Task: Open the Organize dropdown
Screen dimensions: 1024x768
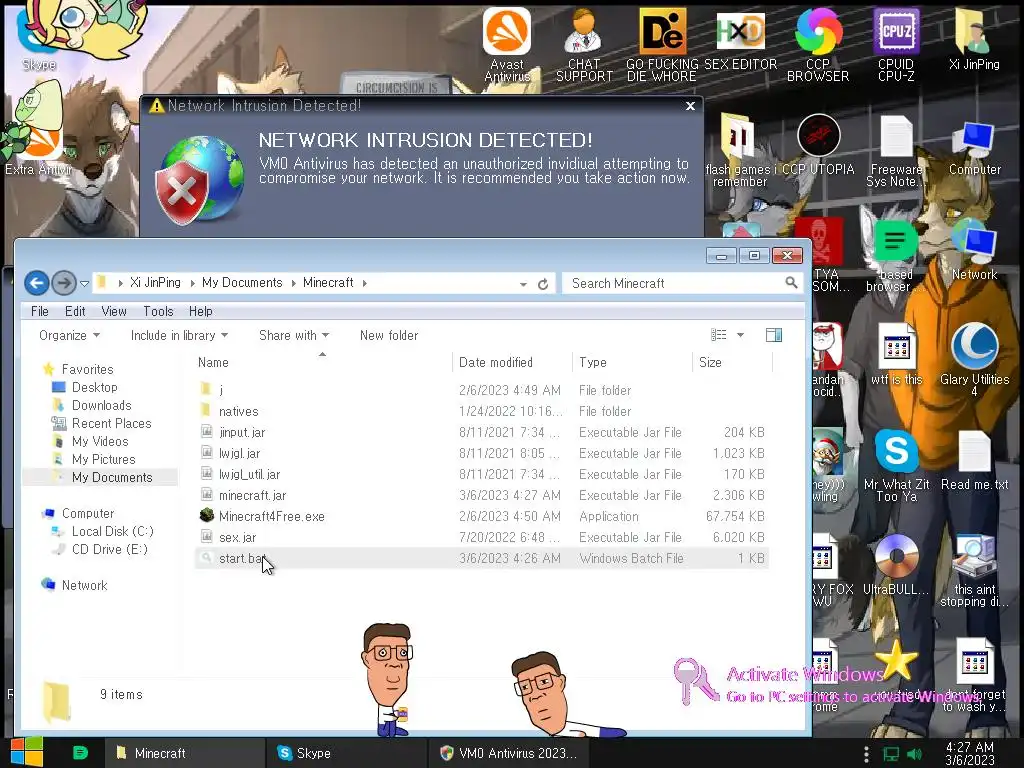Action: pos(69,335)
